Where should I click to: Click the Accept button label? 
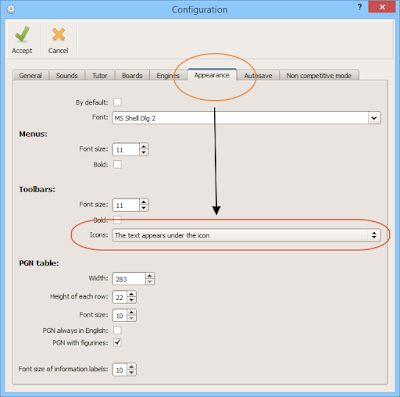coord(22,51)
